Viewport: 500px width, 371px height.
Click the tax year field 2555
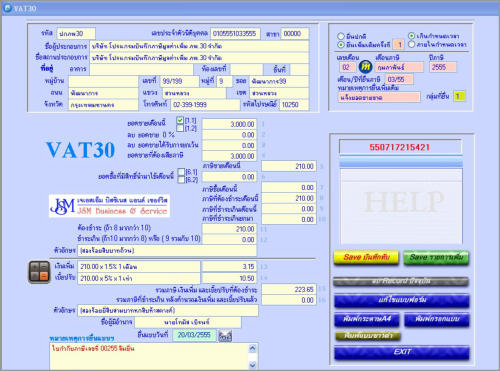[443, 67]
